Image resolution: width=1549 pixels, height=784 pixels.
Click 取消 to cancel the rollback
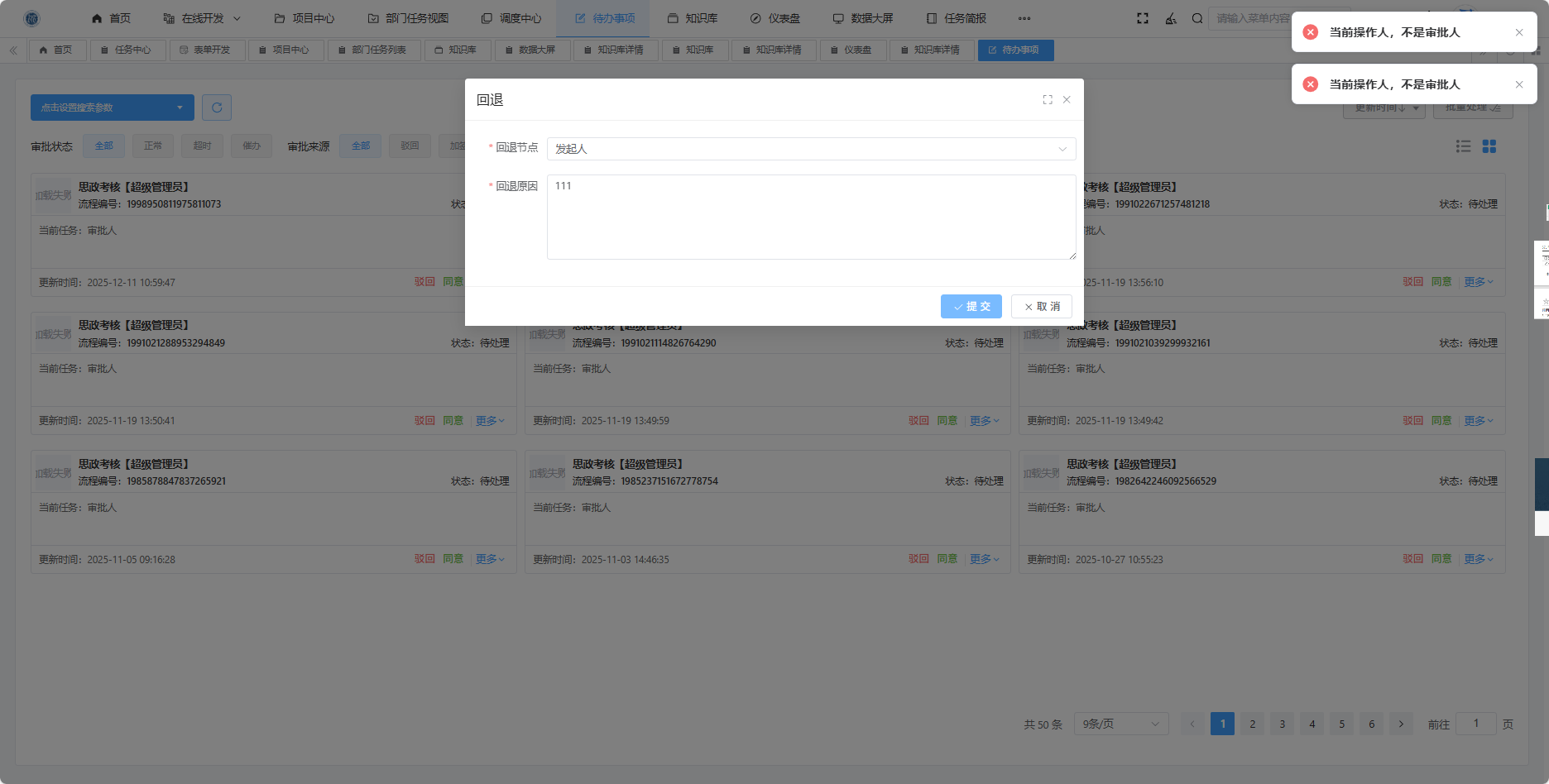coord(1042,307)
